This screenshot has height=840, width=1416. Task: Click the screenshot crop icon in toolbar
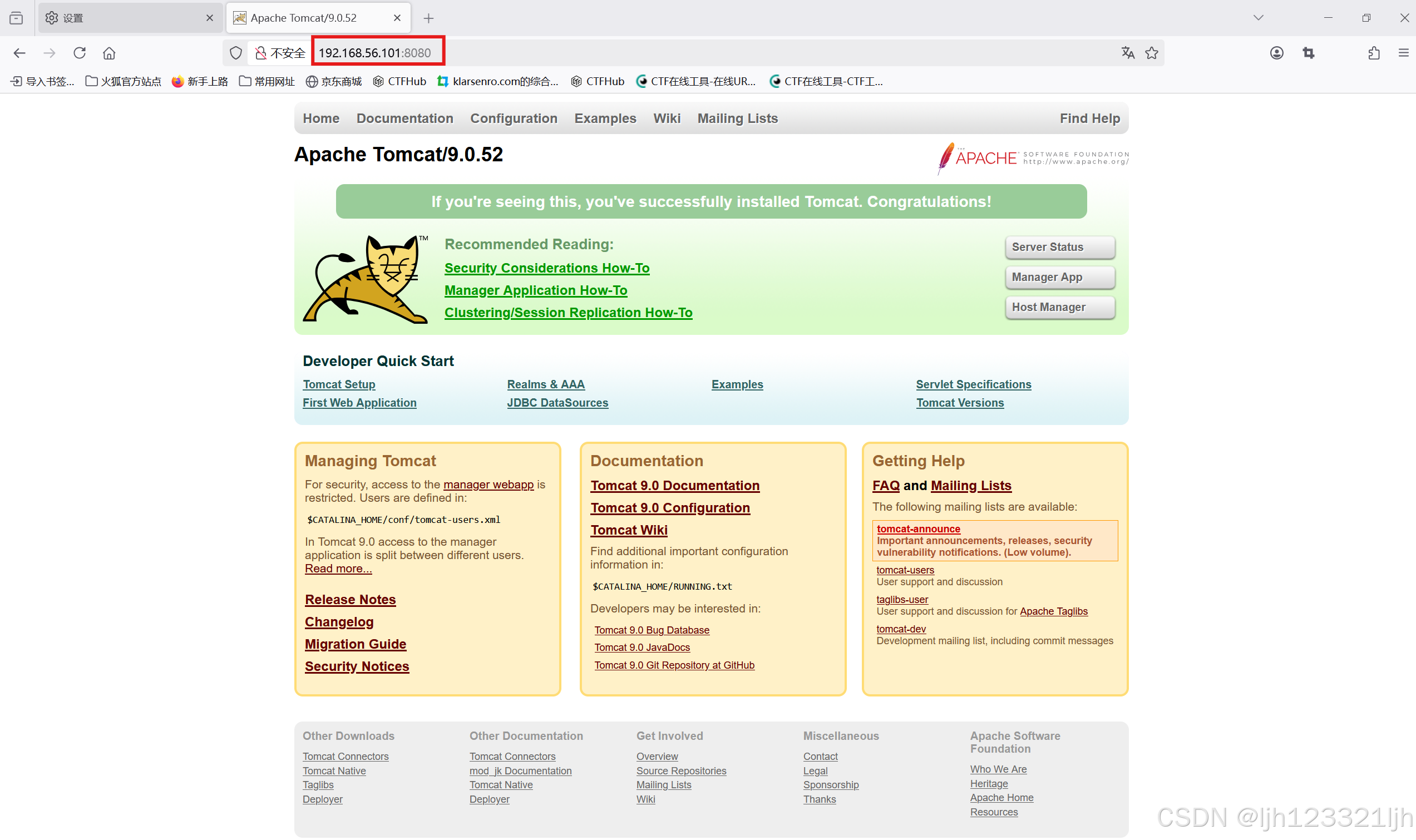tap(1308, 53)
